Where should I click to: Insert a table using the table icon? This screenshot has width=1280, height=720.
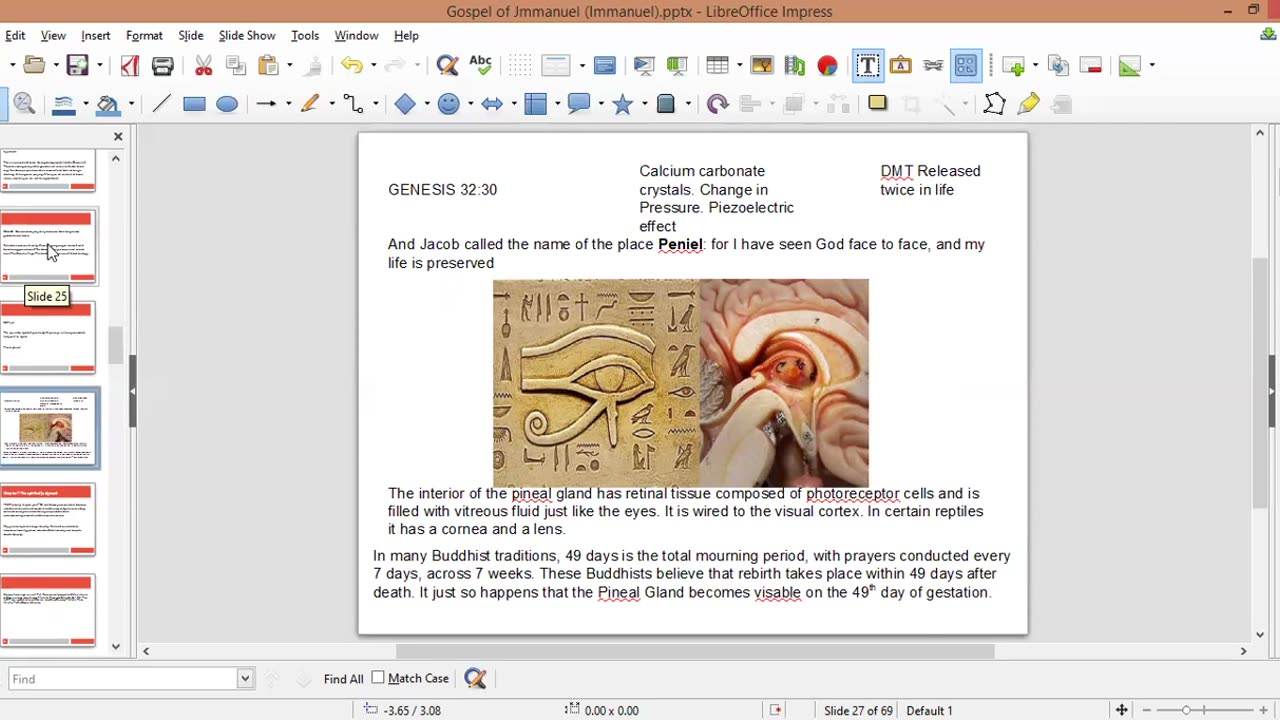click(x=717, y=66)
